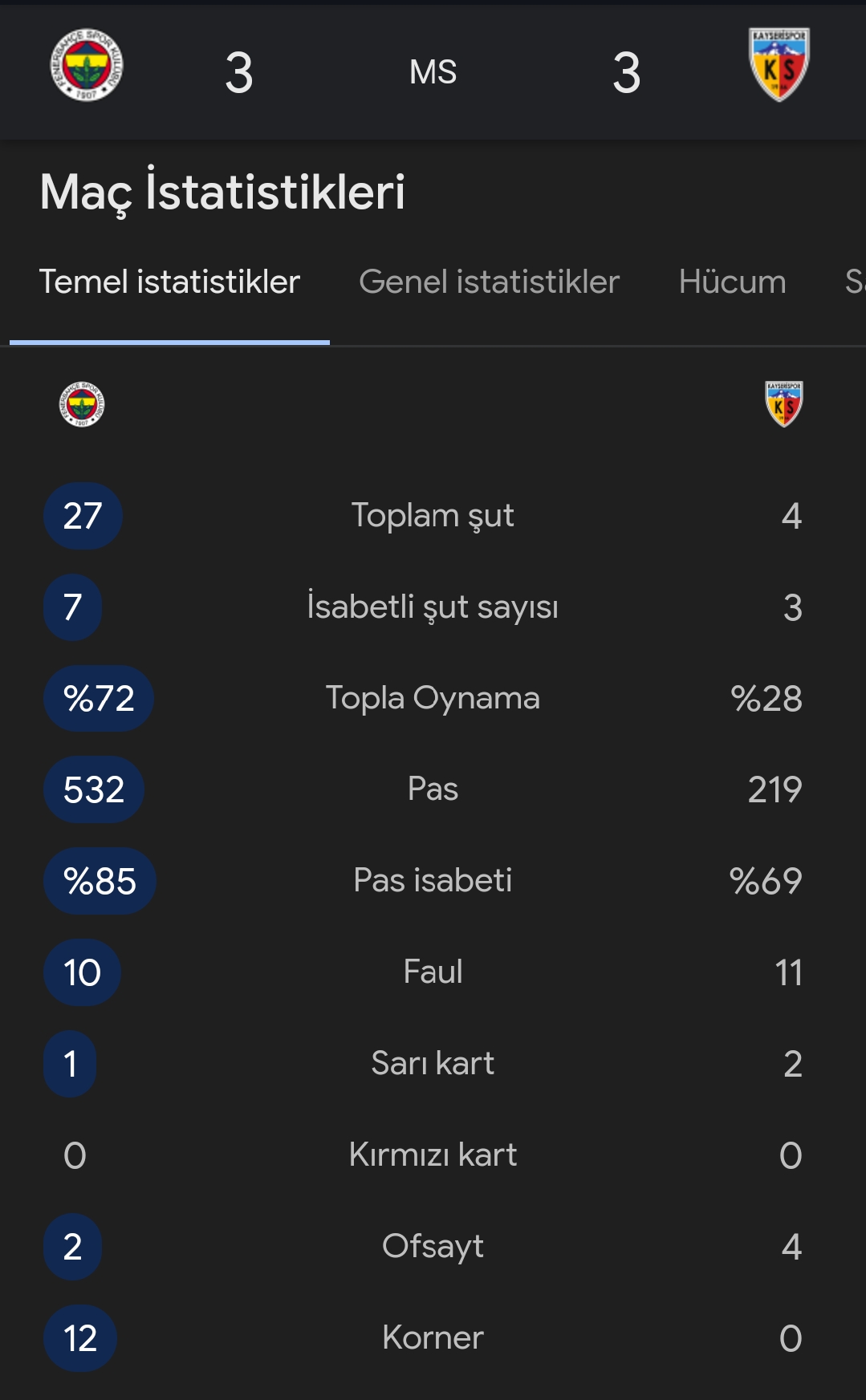Select the Temel istatistikler tab
This screenshot has height=1400, width=866.
pyautogui.click(x=169, y=282)
